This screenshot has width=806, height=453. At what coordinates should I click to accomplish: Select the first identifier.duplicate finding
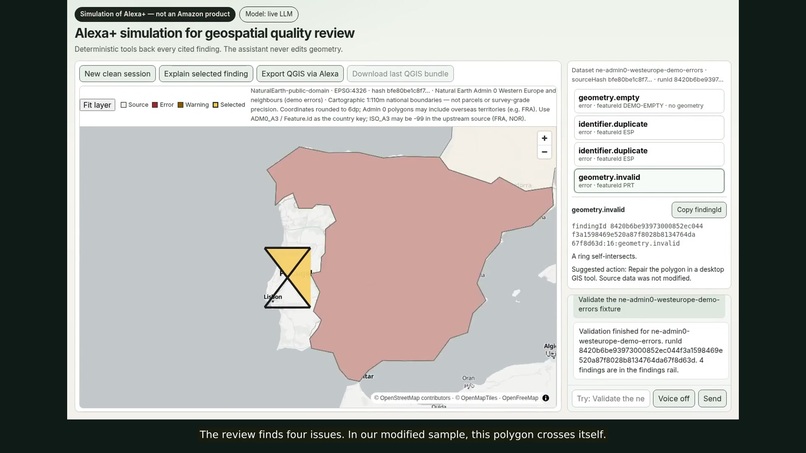(649, 128)
